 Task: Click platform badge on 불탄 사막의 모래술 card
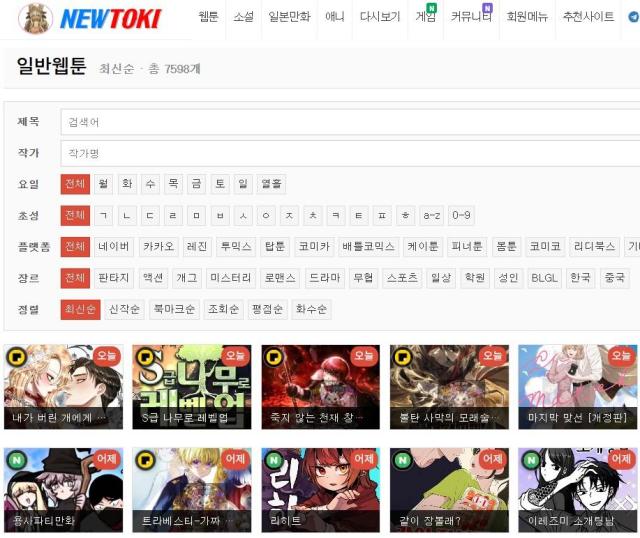coord(402,357)
